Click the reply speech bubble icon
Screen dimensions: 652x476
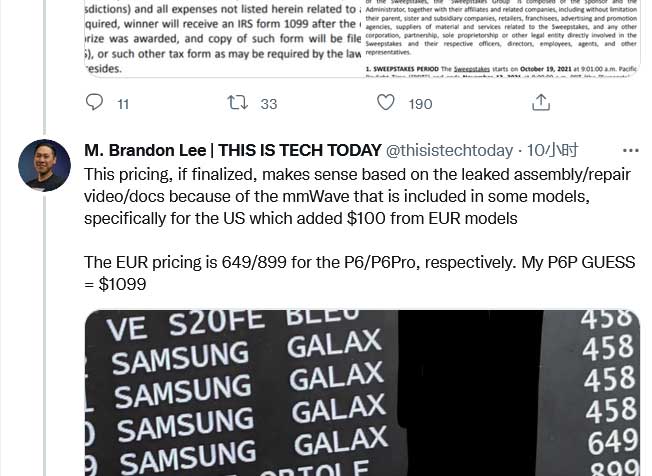click(94, 102)
